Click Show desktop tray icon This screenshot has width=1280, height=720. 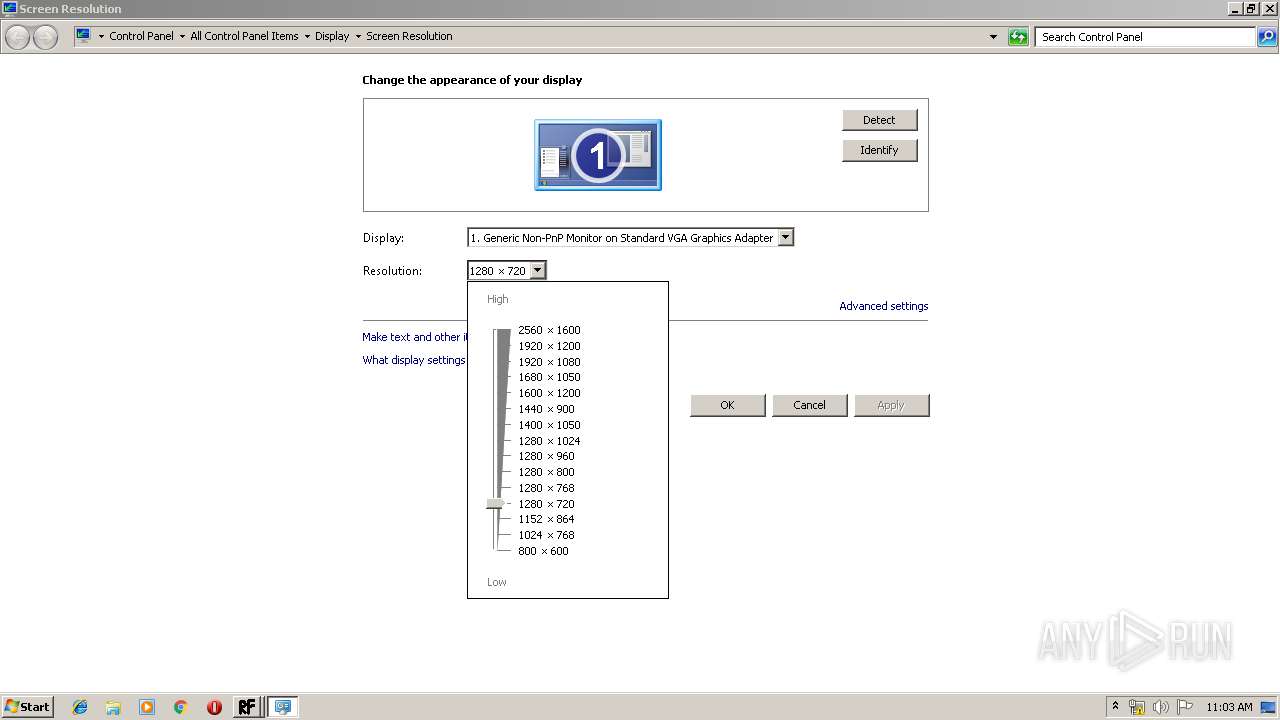pos(1269,707)
